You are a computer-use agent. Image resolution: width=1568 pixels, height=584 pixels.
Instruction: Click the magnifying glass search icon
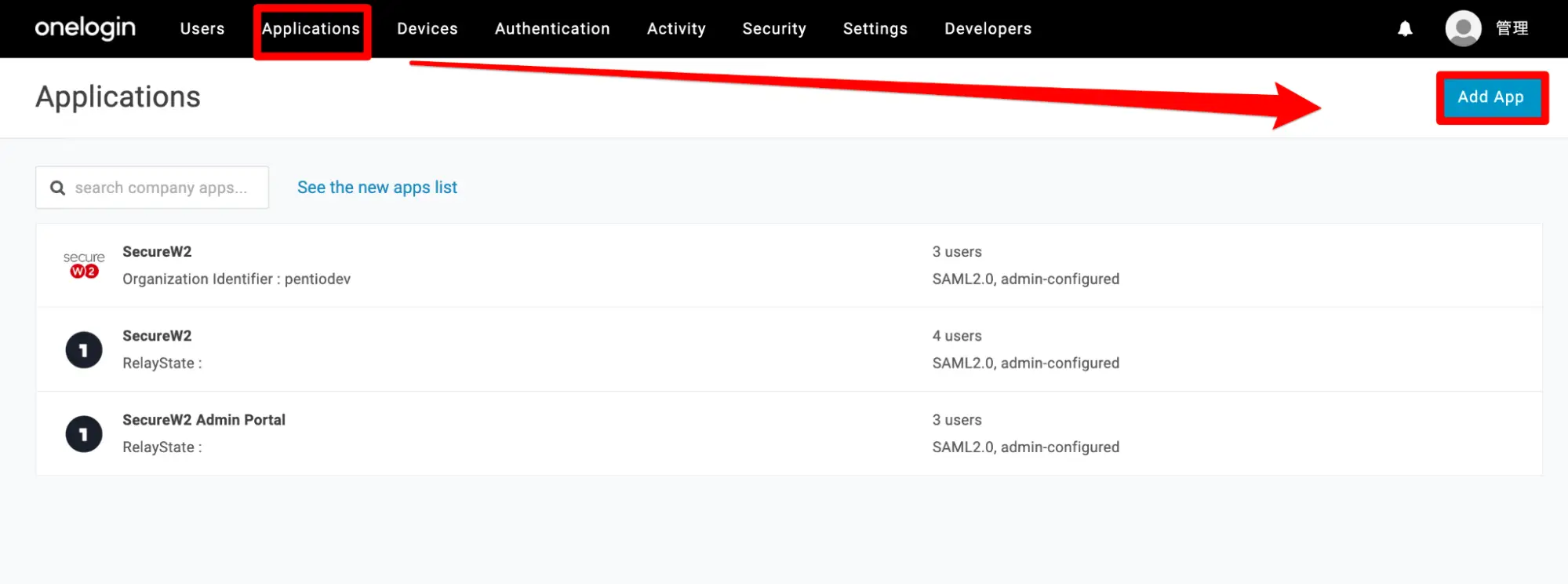coord(57,188)
